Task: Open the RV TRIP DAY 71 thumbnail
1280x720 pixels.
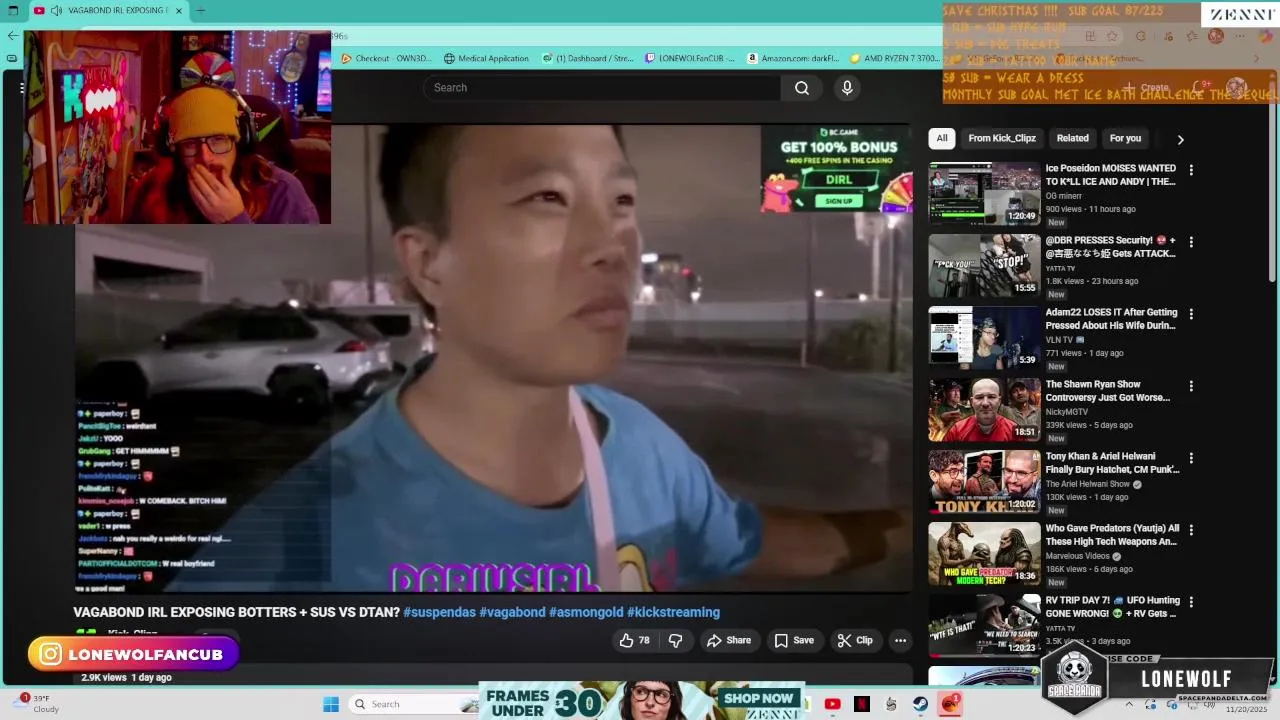Action: pos(984,626)
